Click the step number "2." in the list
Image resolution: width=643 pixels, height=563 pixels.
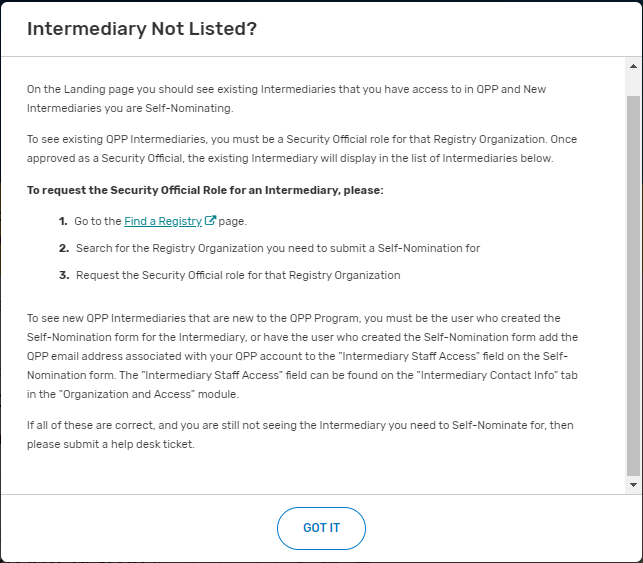[63, 248]
